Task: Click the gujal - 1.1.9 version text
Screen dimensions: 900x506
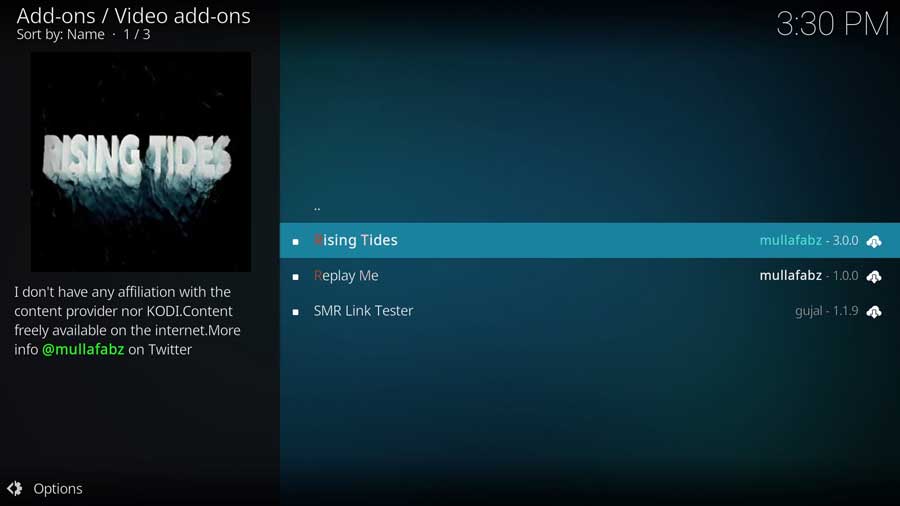Action: (827, 311)
